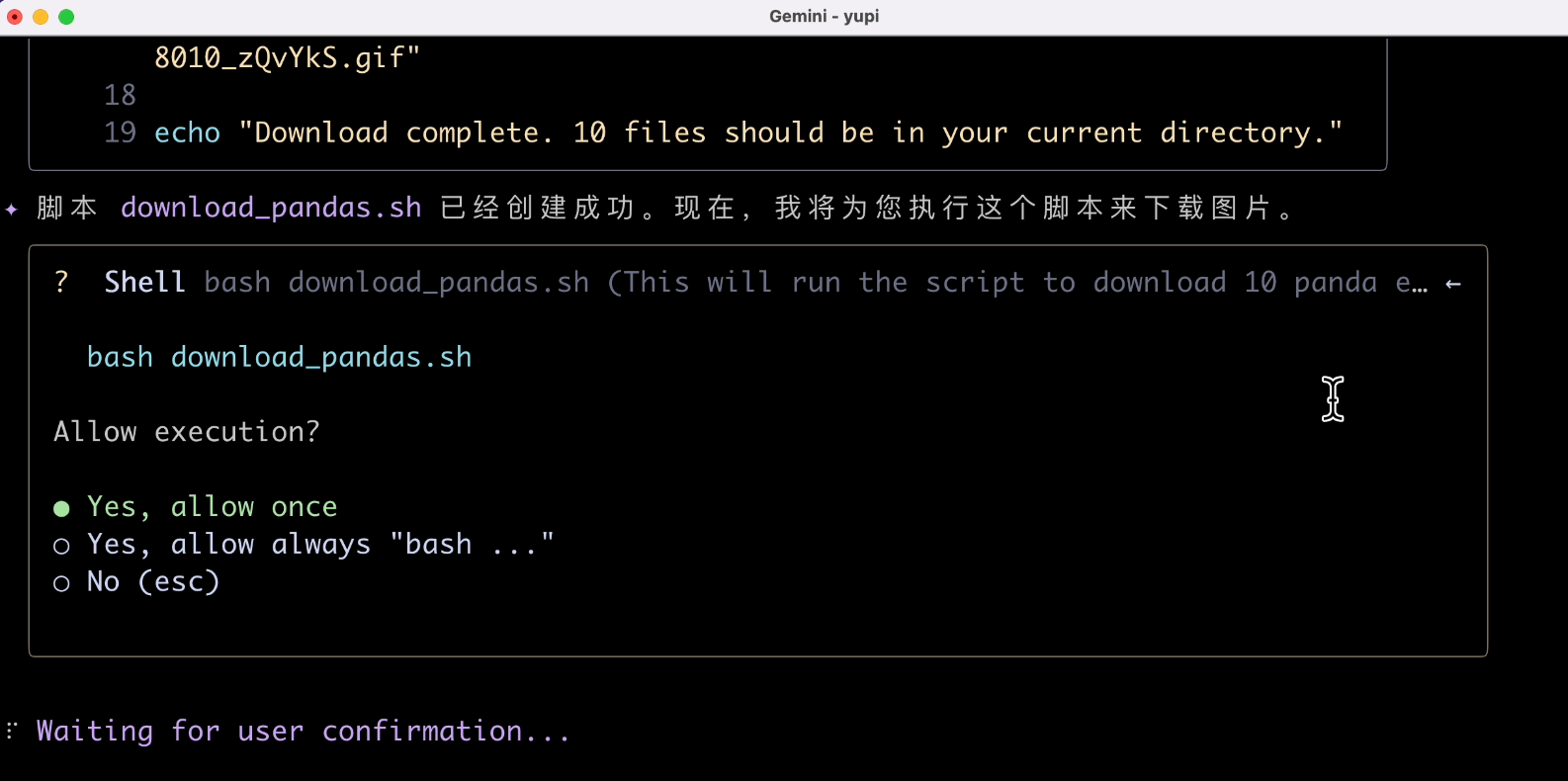Screen dimensions: 1568x781
Task: Minimize the Gemini window with yellow button
Action: 41,17
